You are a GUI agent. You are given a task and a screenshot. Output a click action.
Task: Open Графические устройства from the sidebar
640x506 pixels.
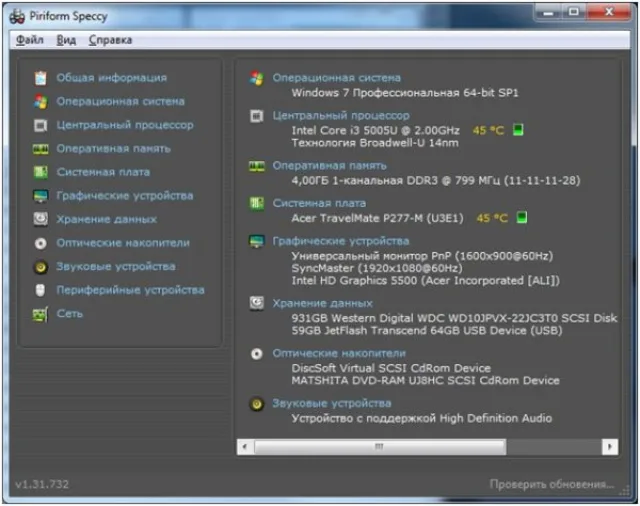[125, 196]
